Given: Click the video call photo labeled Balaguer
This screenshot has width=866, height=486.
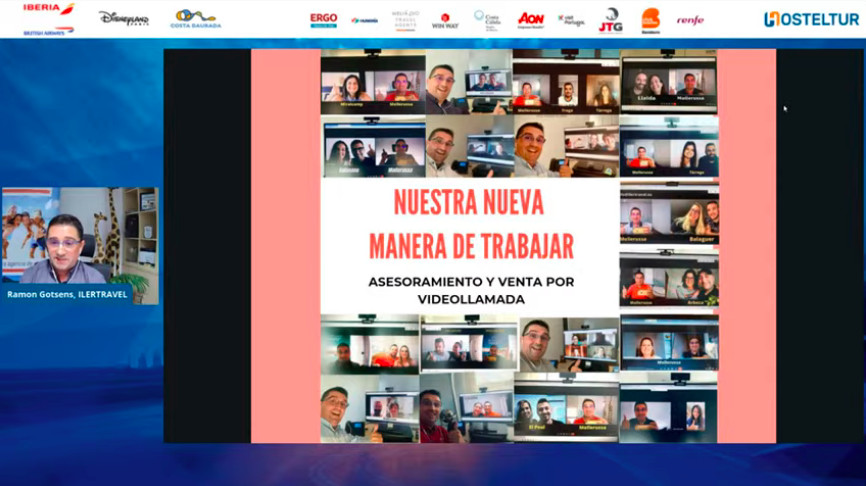Looking at the screenshot, I should 669,214.
